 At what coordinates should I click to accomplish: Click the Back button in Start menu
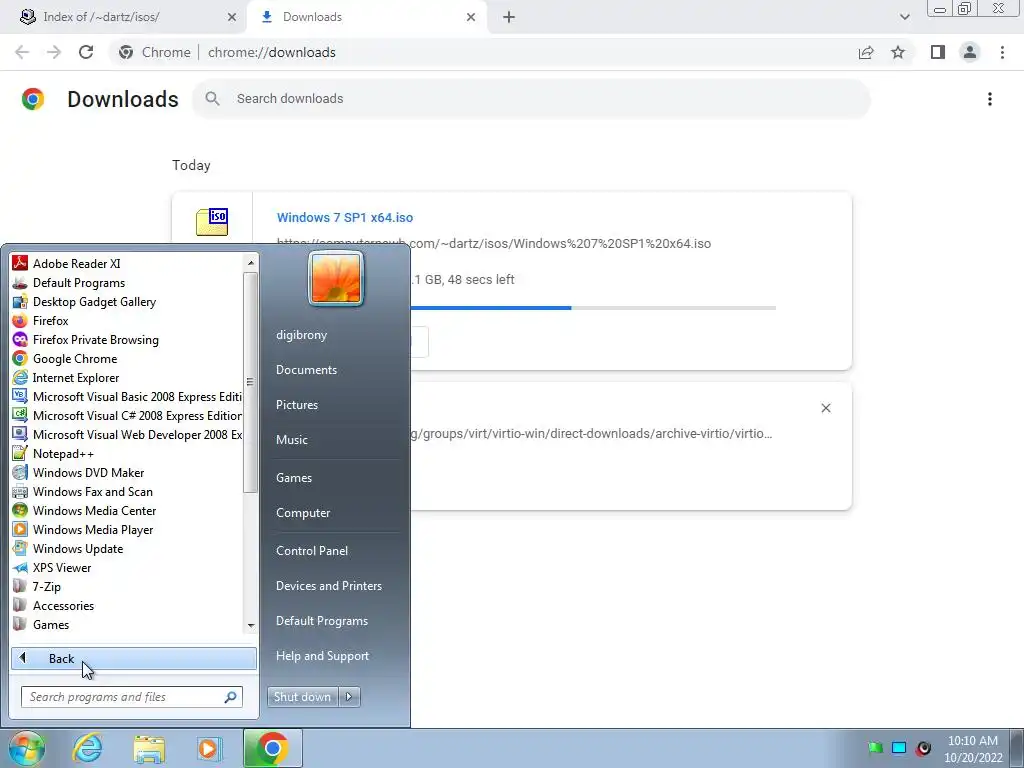[134, 658]
